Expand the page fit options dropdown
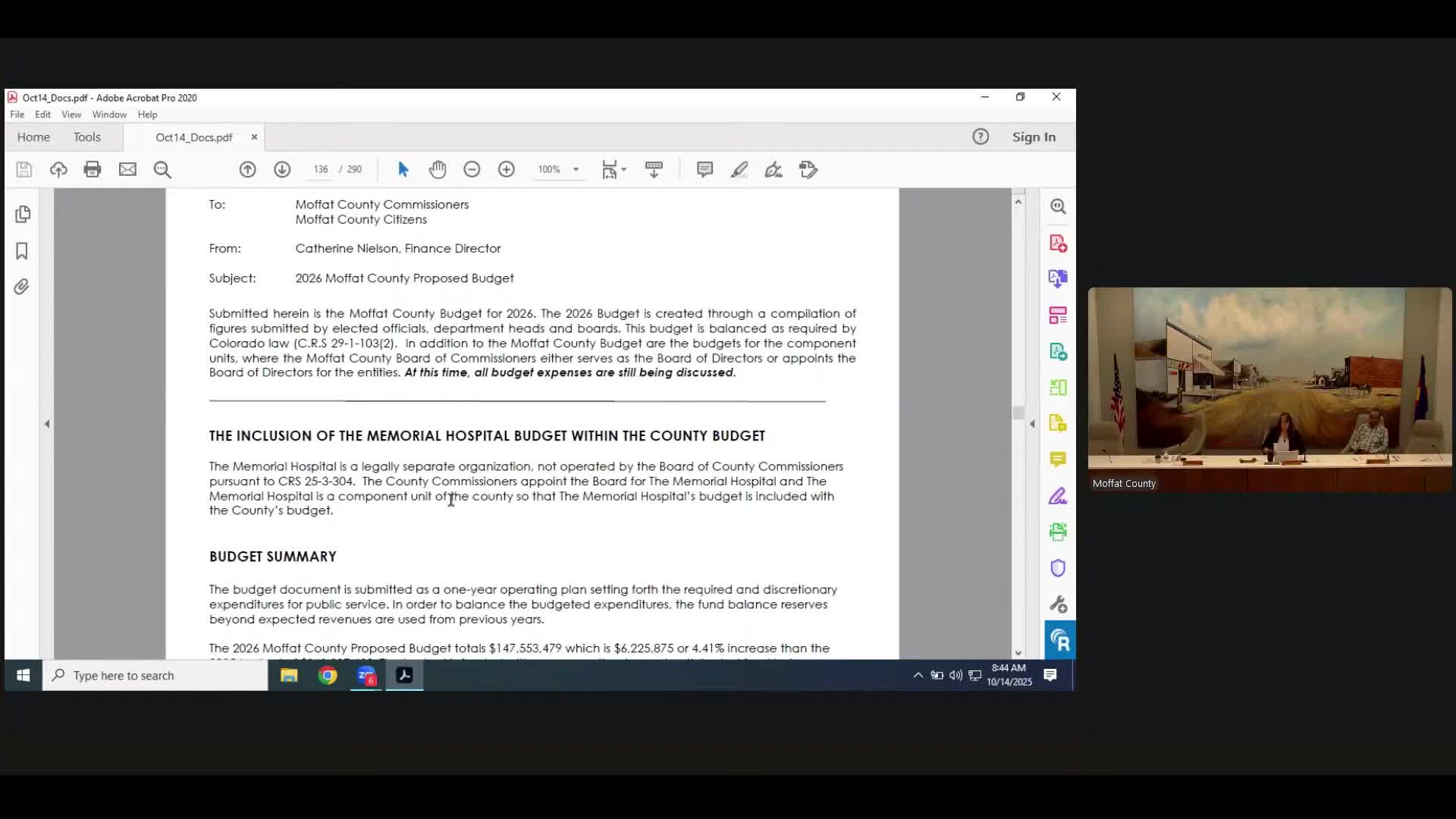The image size is (1456, 819). tap(623, 169)
